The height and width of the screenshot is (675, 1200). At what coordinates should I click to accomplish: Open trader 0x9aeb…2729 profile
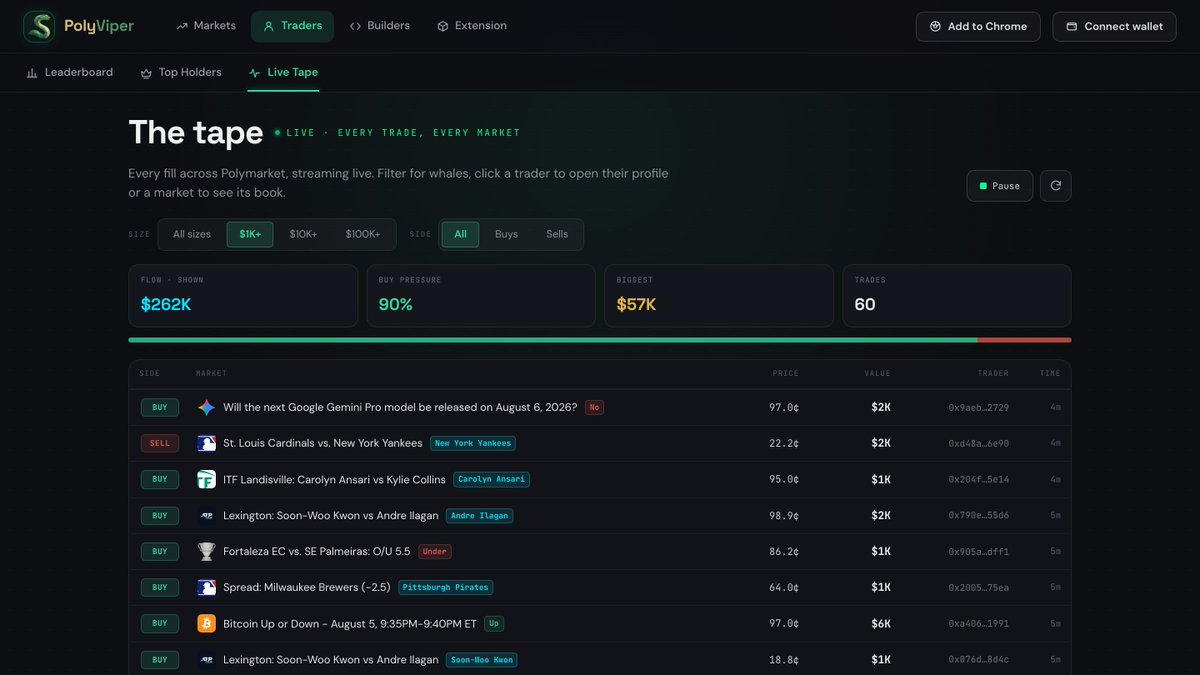[978, 408]
